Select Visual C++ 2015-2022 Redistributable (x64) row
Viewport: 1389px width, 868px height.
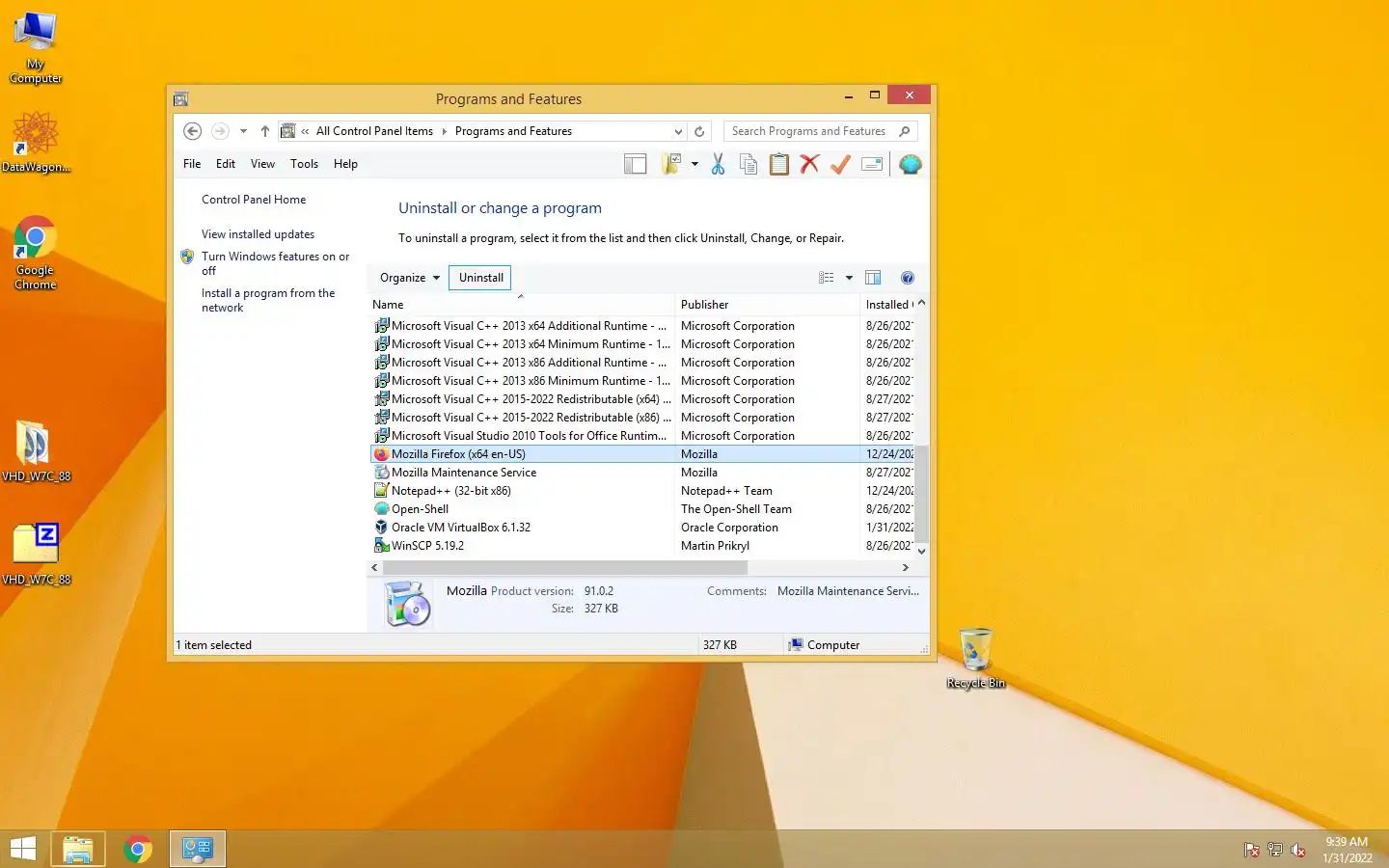pyautogui.click(x=641, y=399)
